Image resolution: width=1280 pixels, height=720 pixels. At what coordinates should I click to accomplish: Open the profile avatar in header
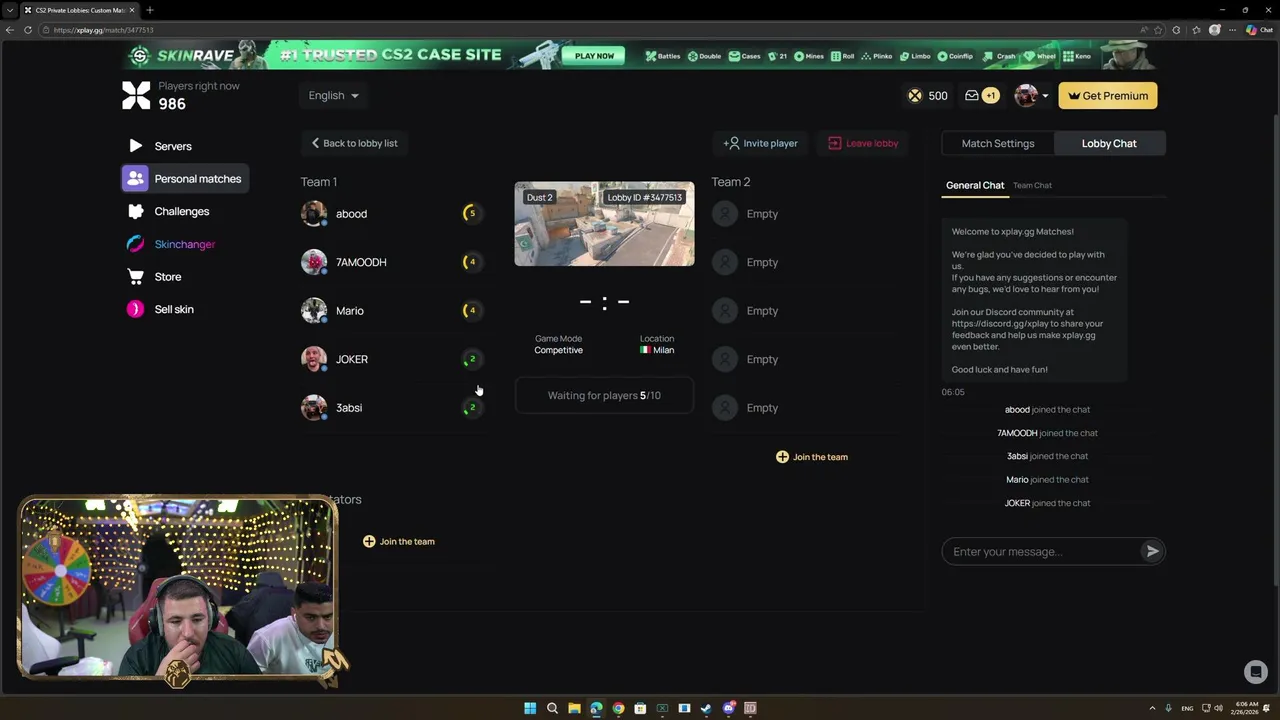[1026, 96]
